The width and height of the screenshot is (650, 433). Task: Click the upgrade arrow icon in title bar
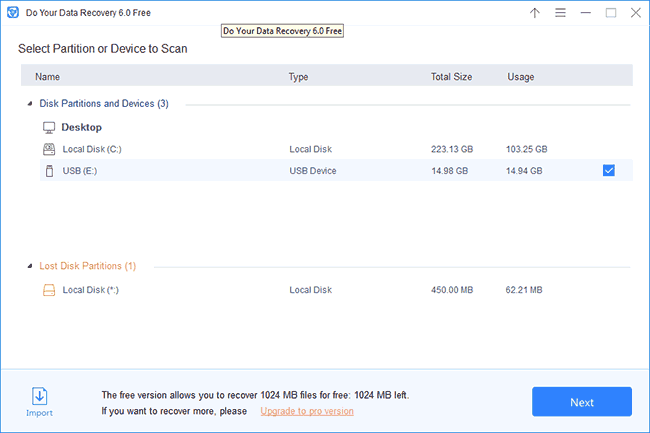pos(535,13)
